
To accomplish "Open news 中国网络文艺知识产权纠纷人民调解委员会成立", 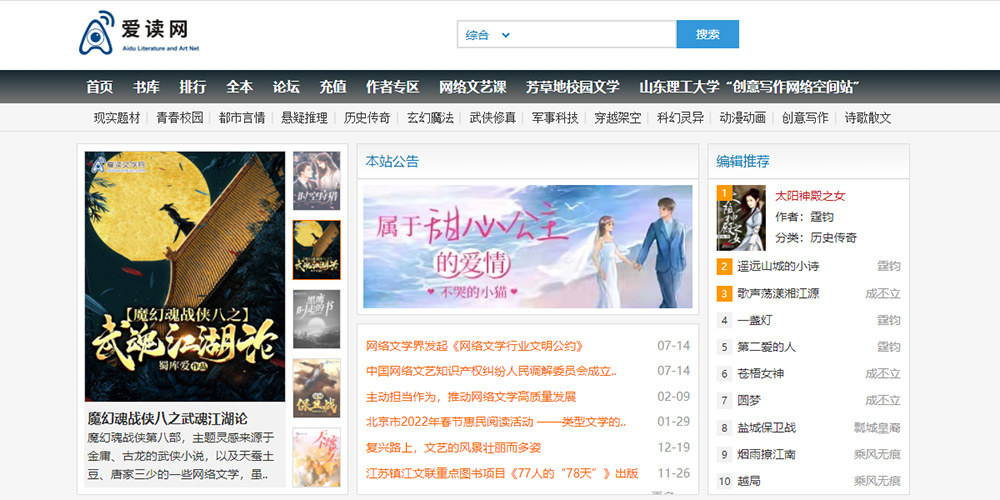I will [x=492, y=371].
